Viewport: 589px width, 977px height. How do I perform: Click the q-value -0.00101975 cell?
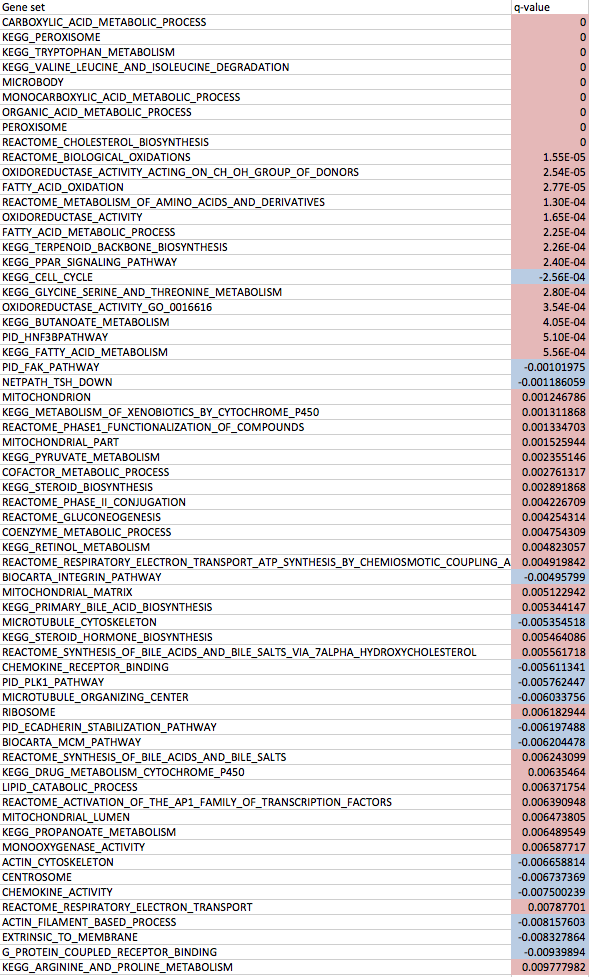point(550,367)
